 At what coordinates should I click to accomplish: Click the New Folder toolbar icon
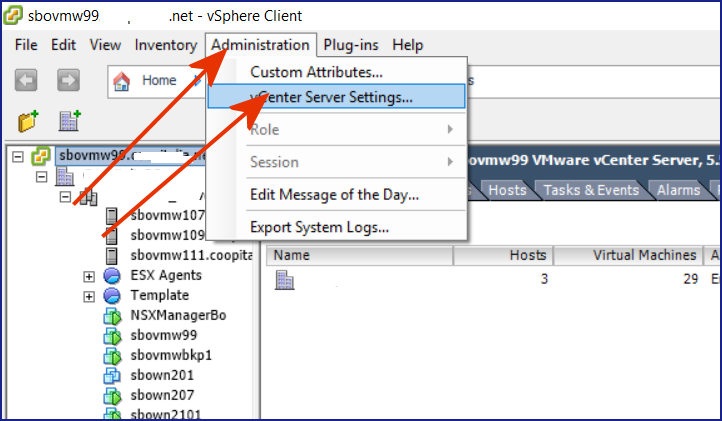click(x=28, y=121)
